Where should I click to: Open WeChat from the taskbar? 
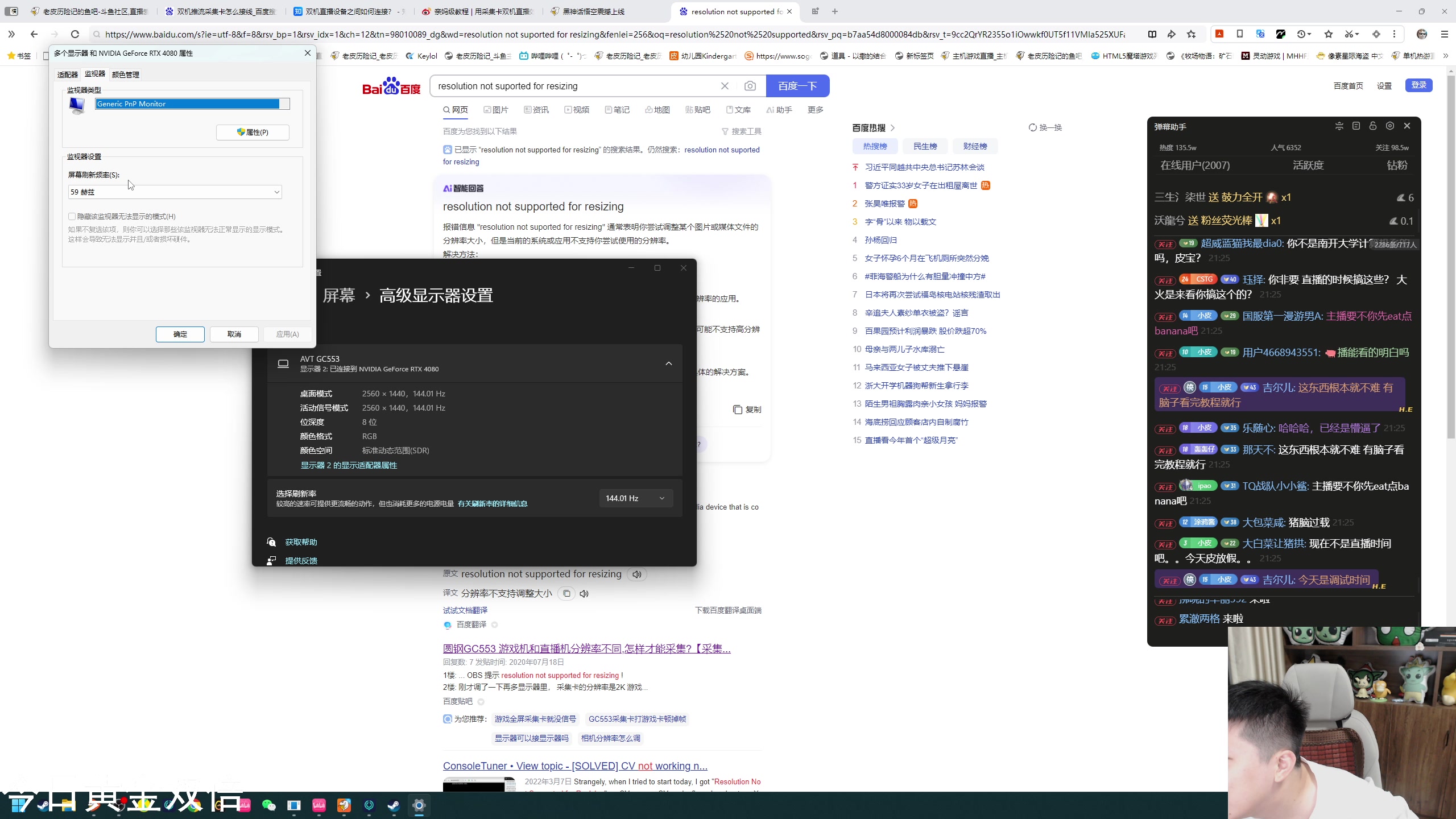coord(268,805)
